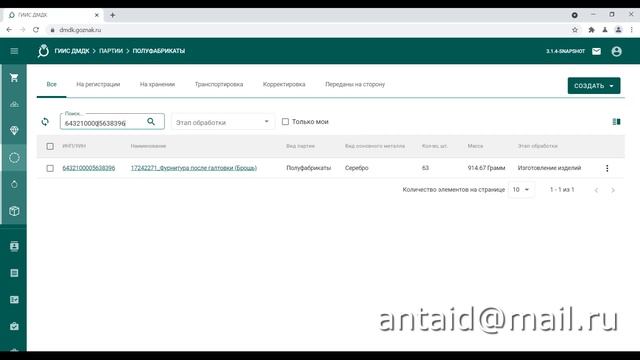Open the Chrome three-dot menu
640x360 pixels.
point(631,30)
